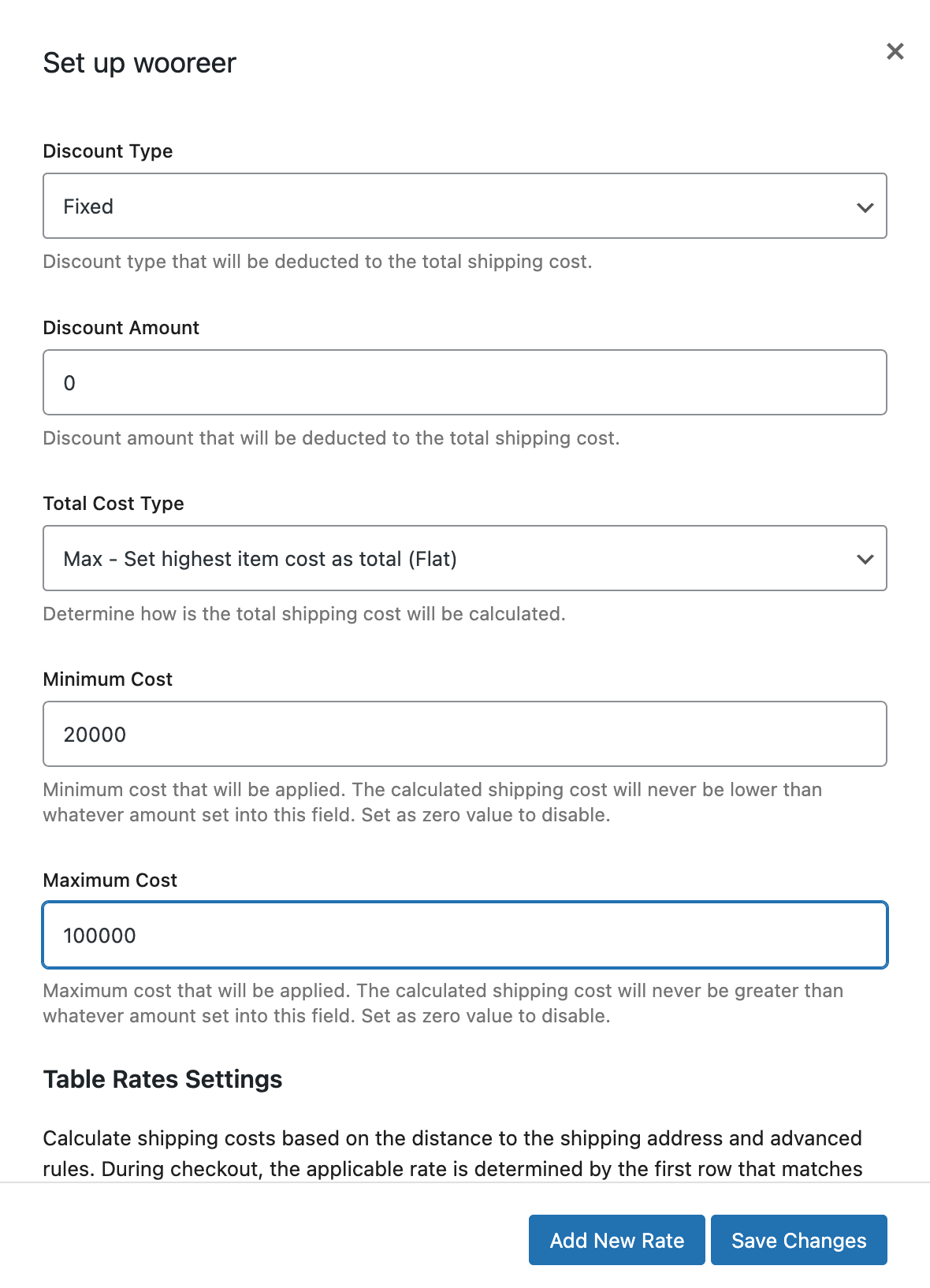The image size is (930, 1288).
Task: Click the Total Cost Type label
Action: pyautogui.click(x=113, y=504)
